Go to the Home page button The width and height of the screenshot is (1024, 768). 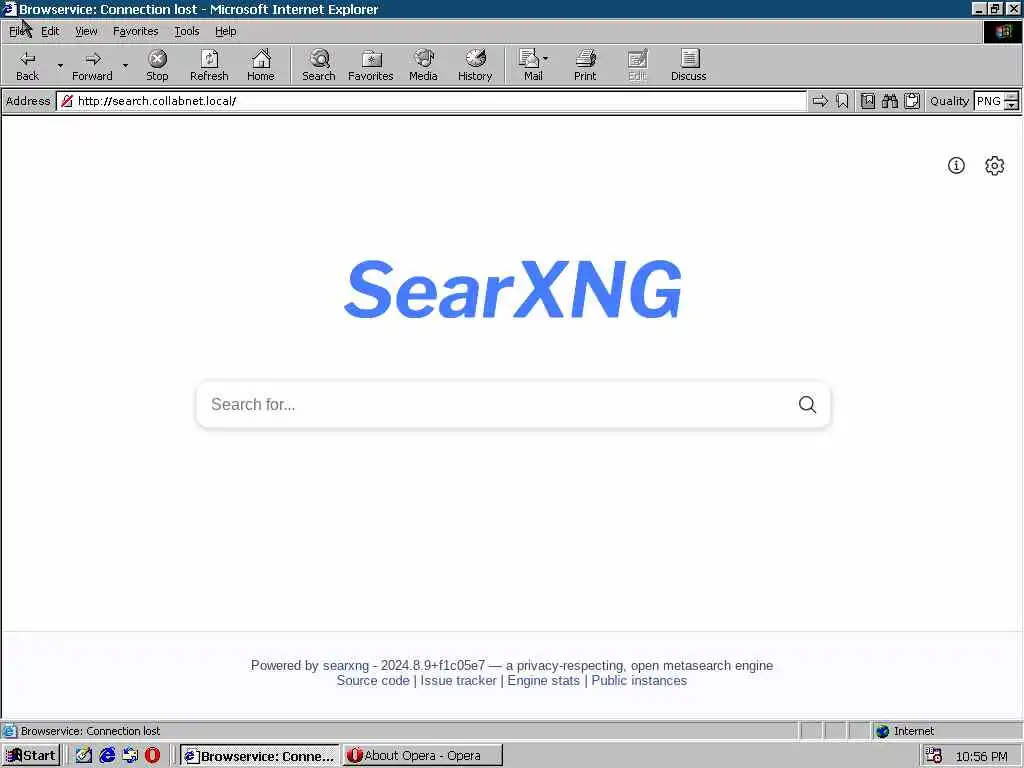261,65
